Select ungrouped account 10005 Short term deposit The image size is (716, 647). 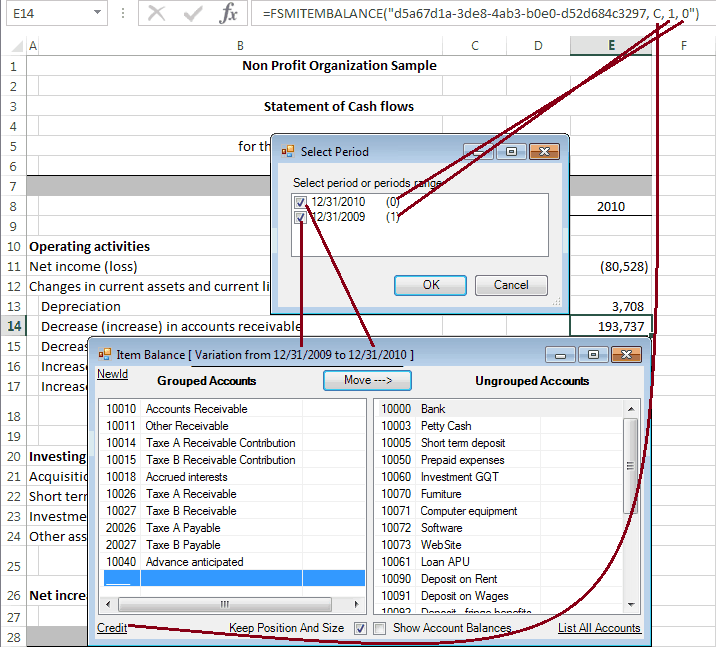point(500,443)
